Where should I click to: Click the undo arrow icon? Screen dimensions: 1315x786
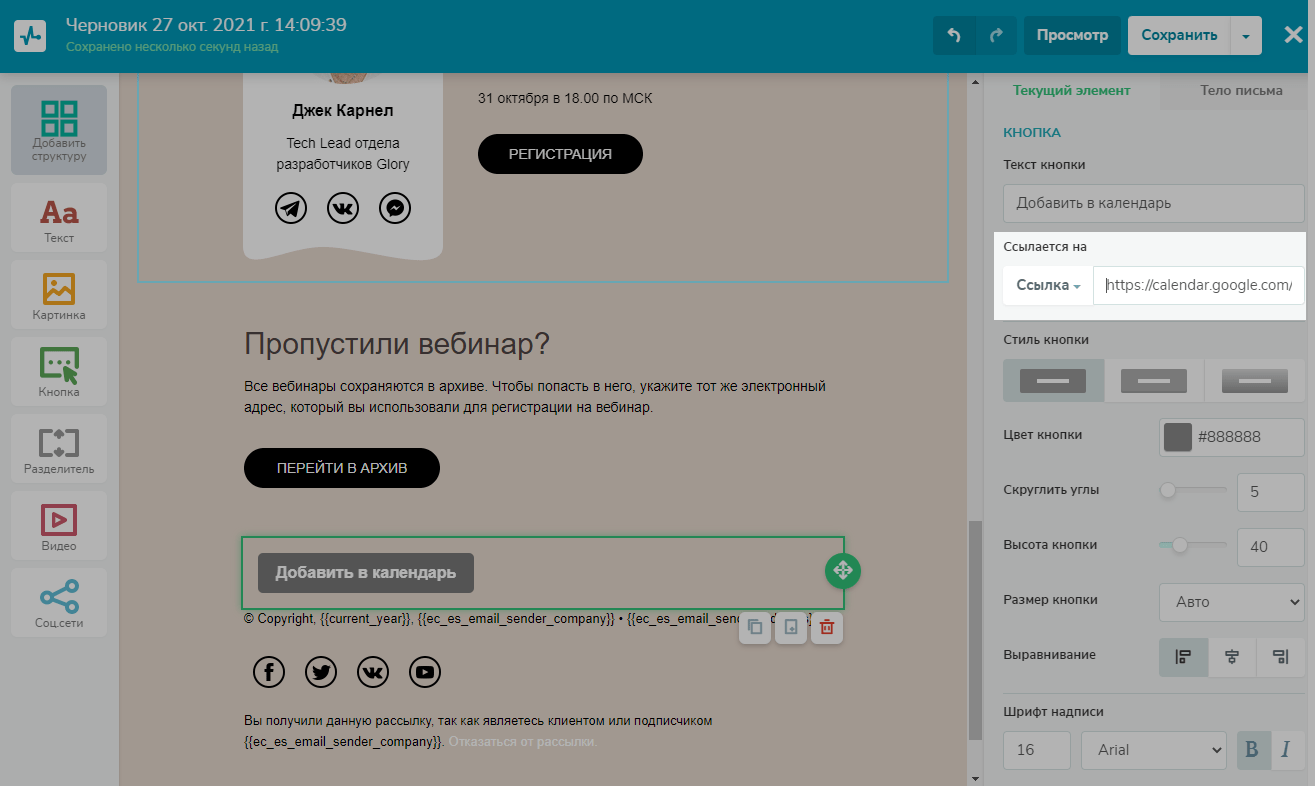click(x=954, y=36)
